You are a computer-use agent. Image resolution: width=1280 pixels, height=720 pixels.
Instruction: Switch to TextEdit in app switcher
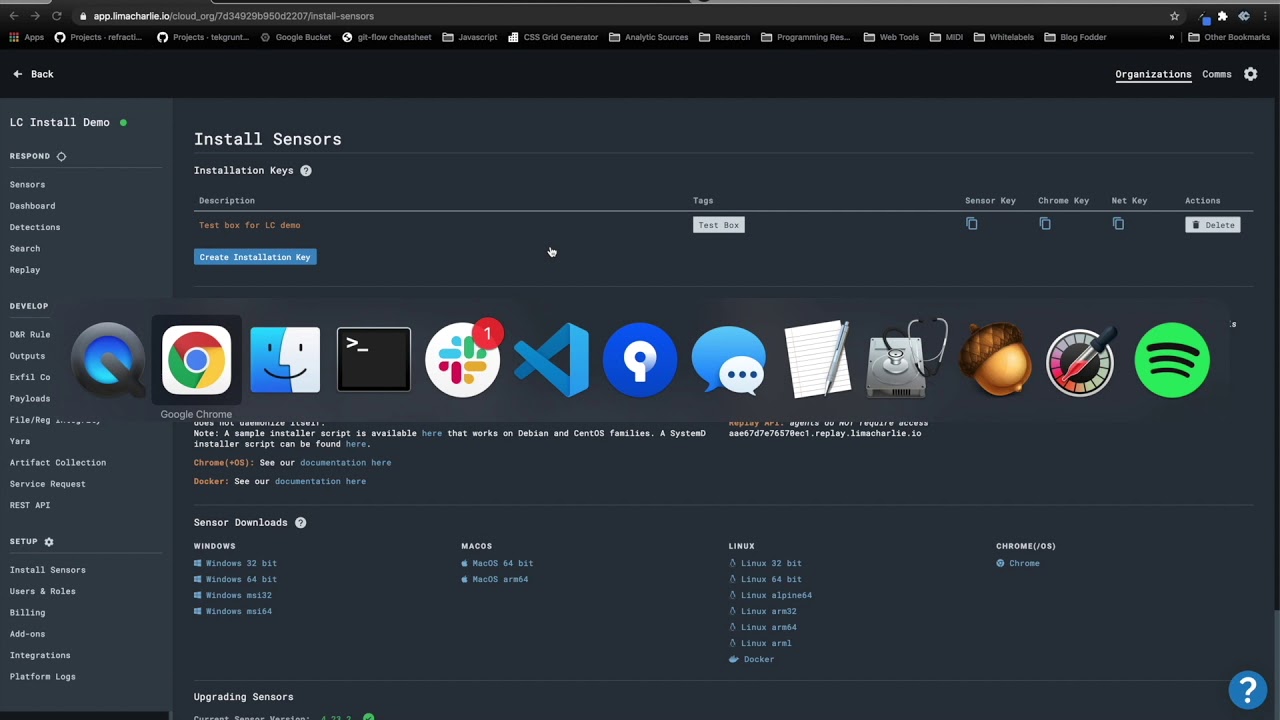tap(817, 360)
